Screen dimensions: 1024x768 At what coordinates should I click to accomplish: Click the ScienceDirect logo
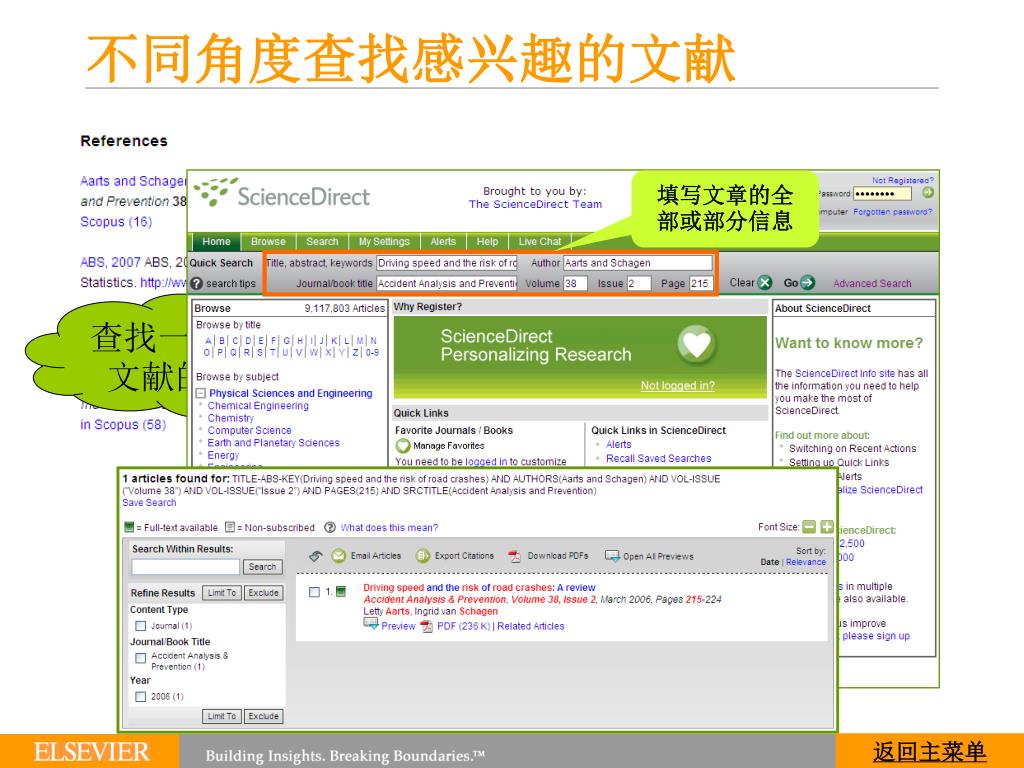(282, 195)
